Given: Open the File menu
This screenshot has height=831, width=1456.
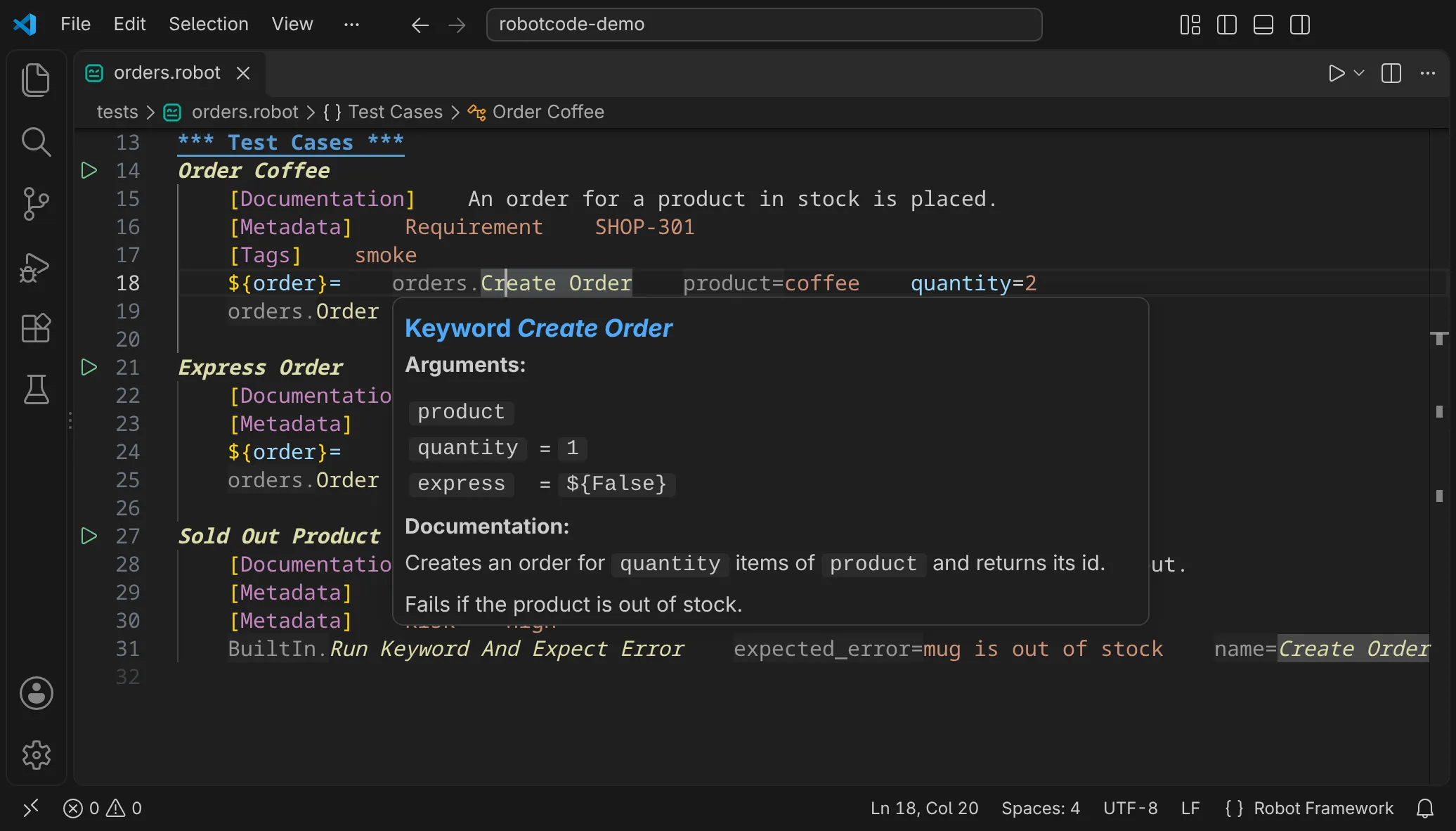Looking at the screenshot, I should 75,24.
